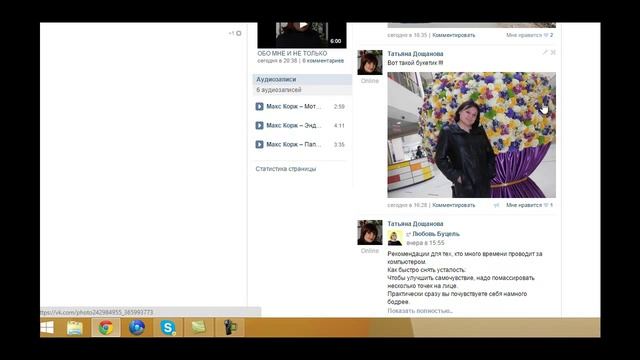
Task: Open Любовь Буцель's small avatar
Action: (x=395, y=238)
